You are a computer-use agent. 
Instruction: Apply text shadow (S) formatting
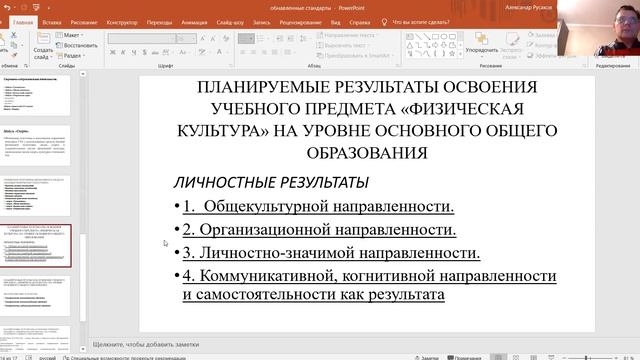[144, 52]
